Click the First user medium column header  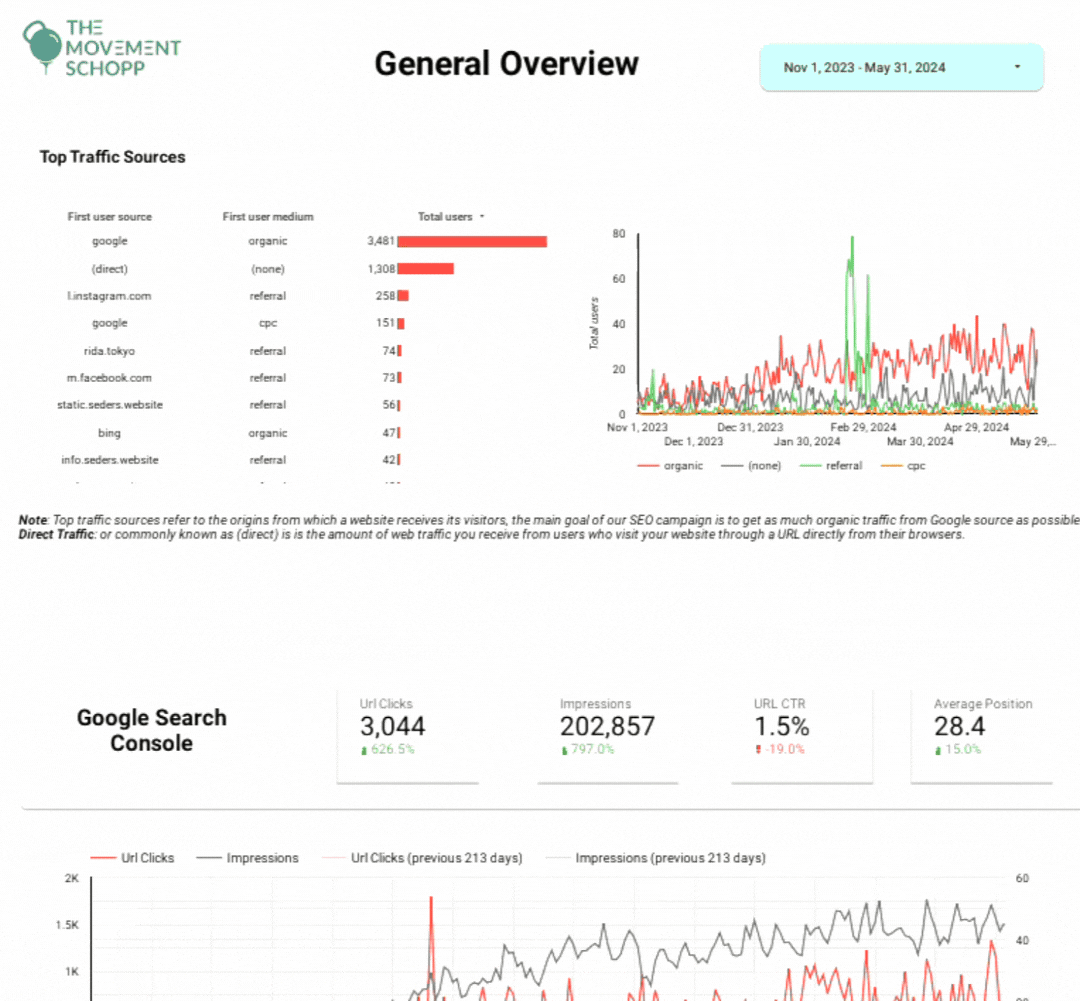267,217
